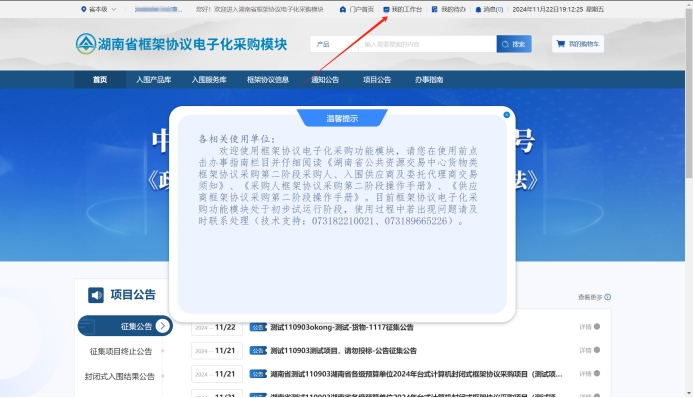Screen dimensions: 693x398
Task: Click the Hunan platform logo
Action: coord(86,44)
